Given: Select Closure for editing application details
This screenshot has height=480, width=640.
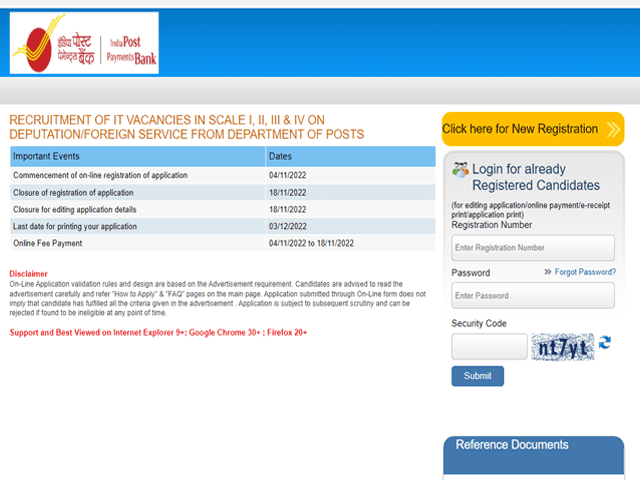Looking at the screenshot, I should pos(75,209).
